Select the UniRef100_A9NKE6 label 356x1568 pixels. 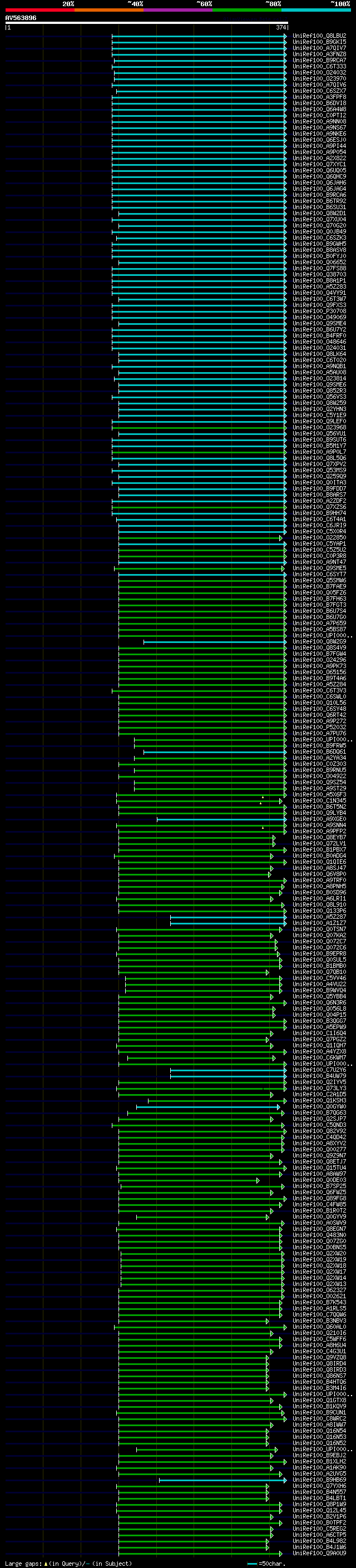(x=319, y=134)
